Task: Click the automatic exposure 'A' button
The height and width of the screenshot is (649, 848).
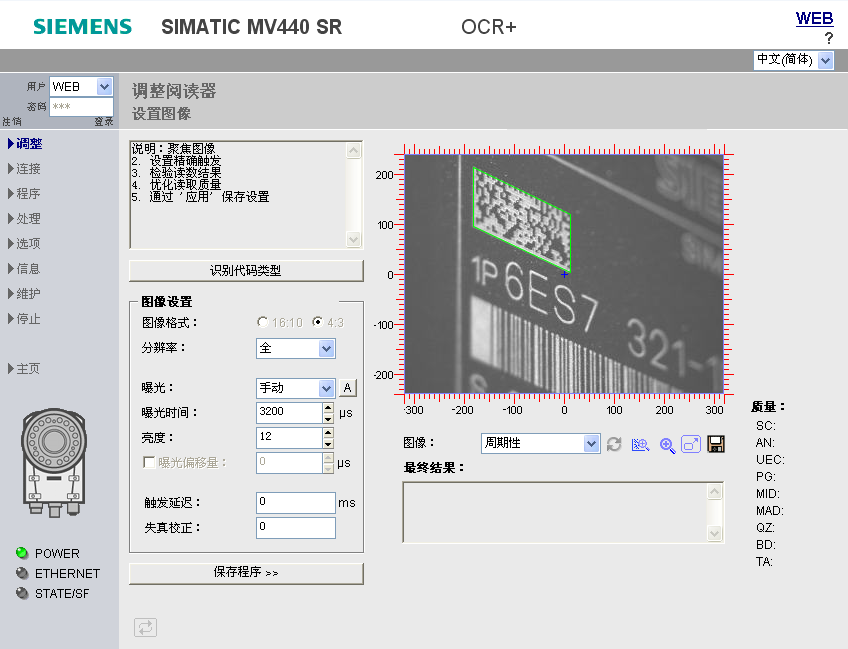Action: click(347, 388)
